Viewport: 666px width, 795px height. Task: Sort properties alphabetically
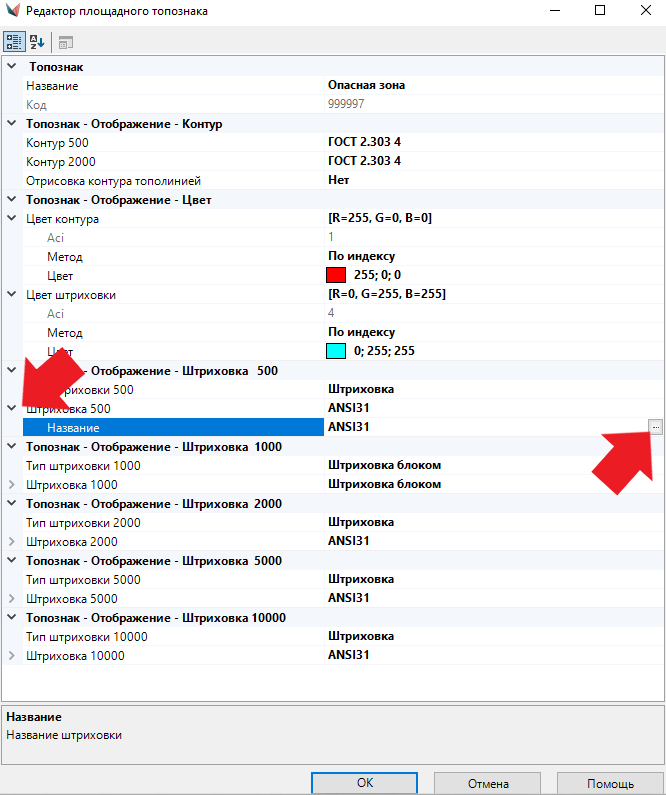tap(37, 42)
